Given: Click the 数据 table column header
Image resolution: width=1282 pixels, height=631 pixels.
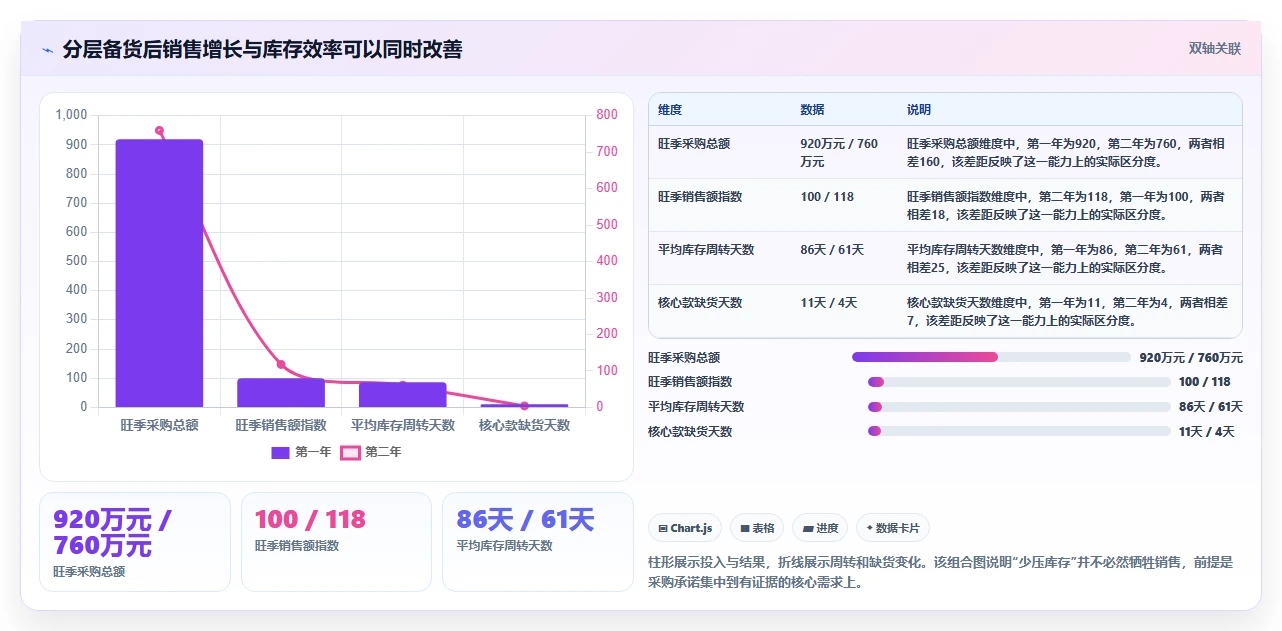Looking at the screenshot, I should tap(812, 110).
